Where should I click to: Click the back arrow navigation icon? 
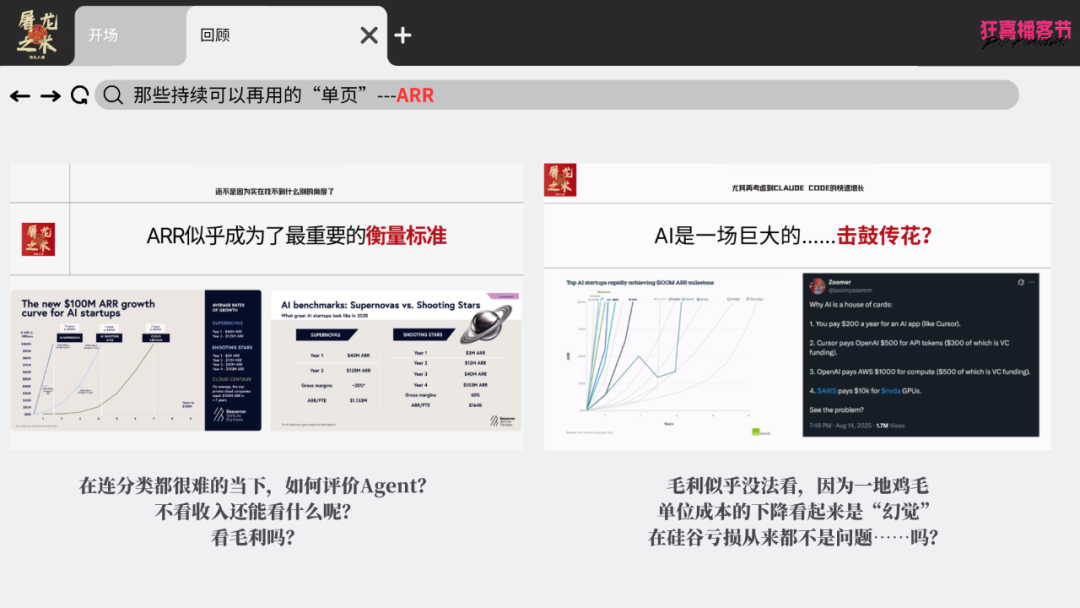(x=20, y=96)
